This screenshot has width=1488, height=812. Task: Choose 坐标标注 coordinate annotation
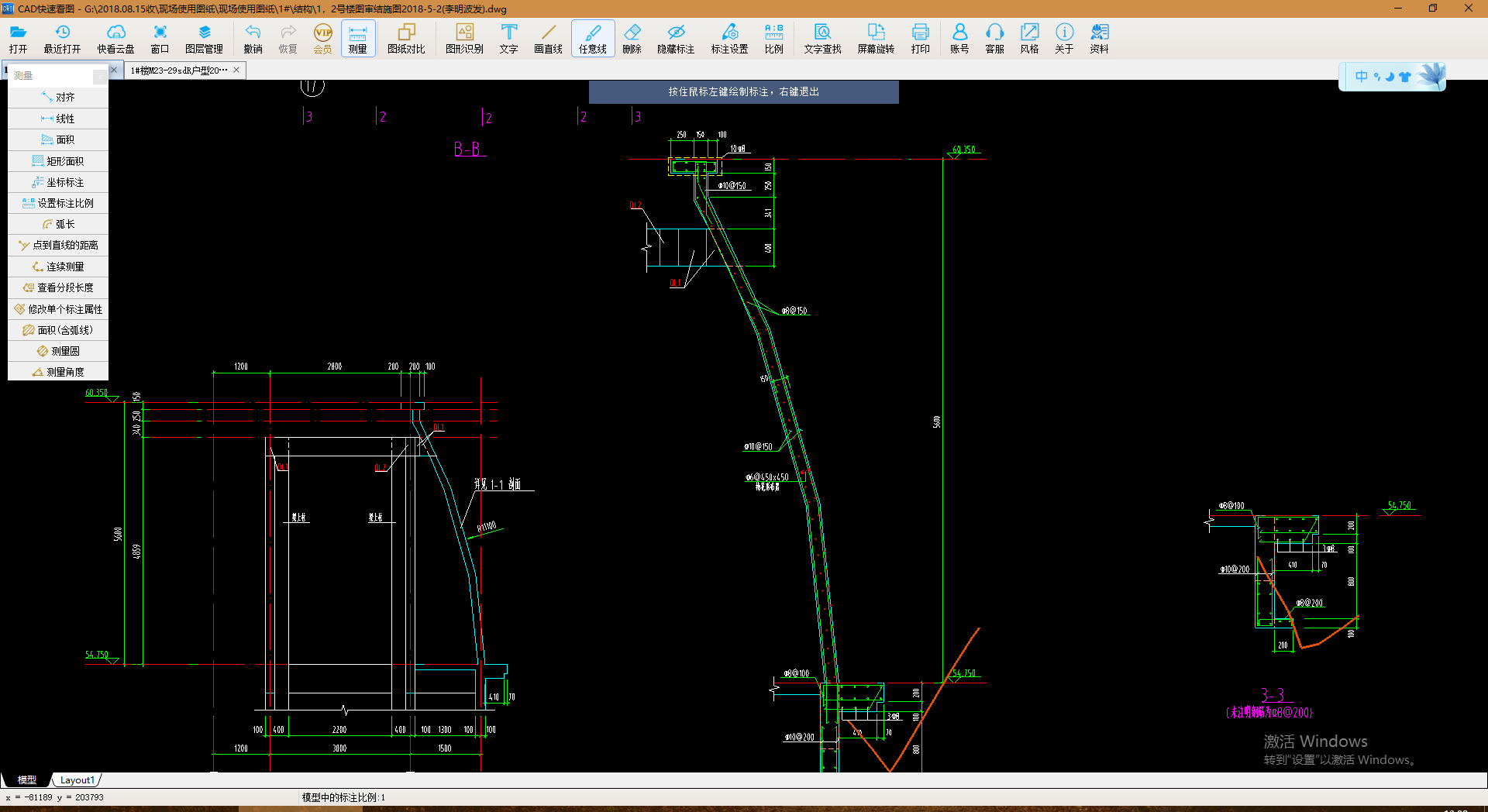tap(58, 182)
